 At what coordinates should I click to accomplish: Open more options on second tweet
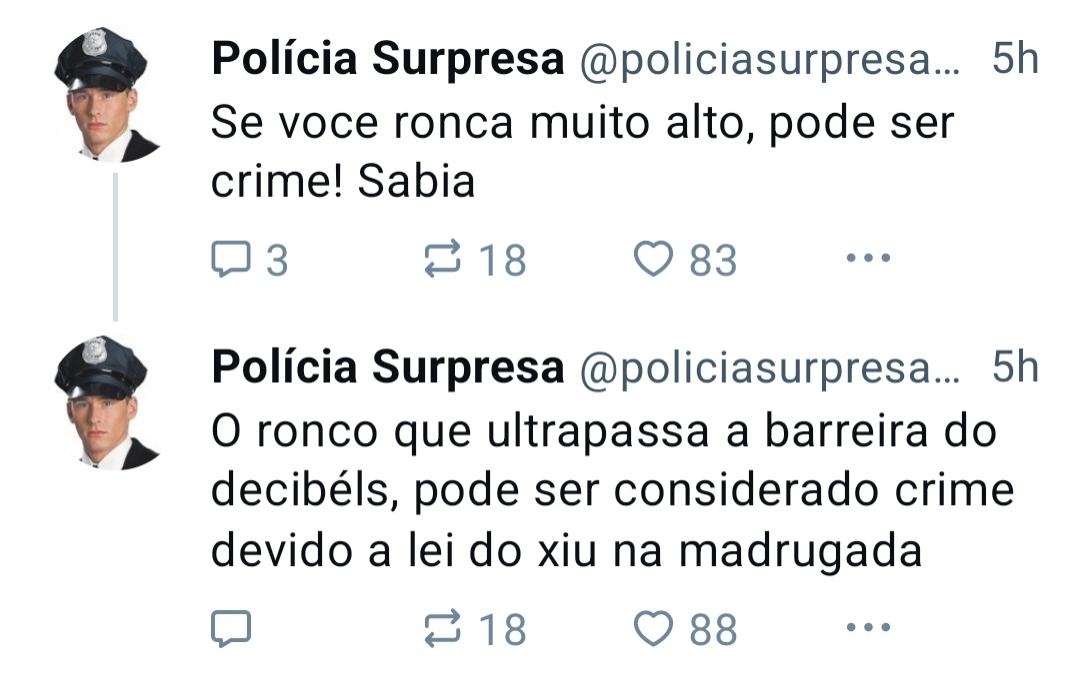(867, 628)
